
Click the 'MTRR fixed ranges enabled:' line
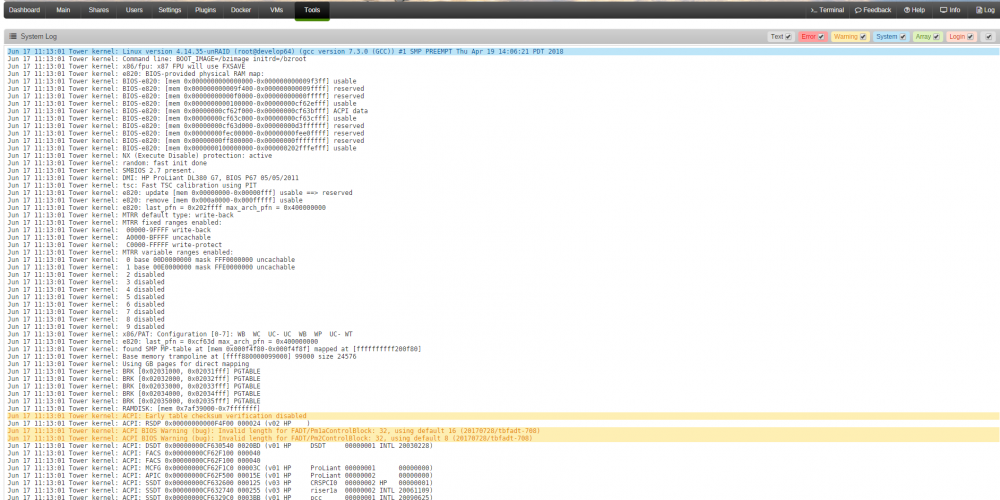(115, 223)
